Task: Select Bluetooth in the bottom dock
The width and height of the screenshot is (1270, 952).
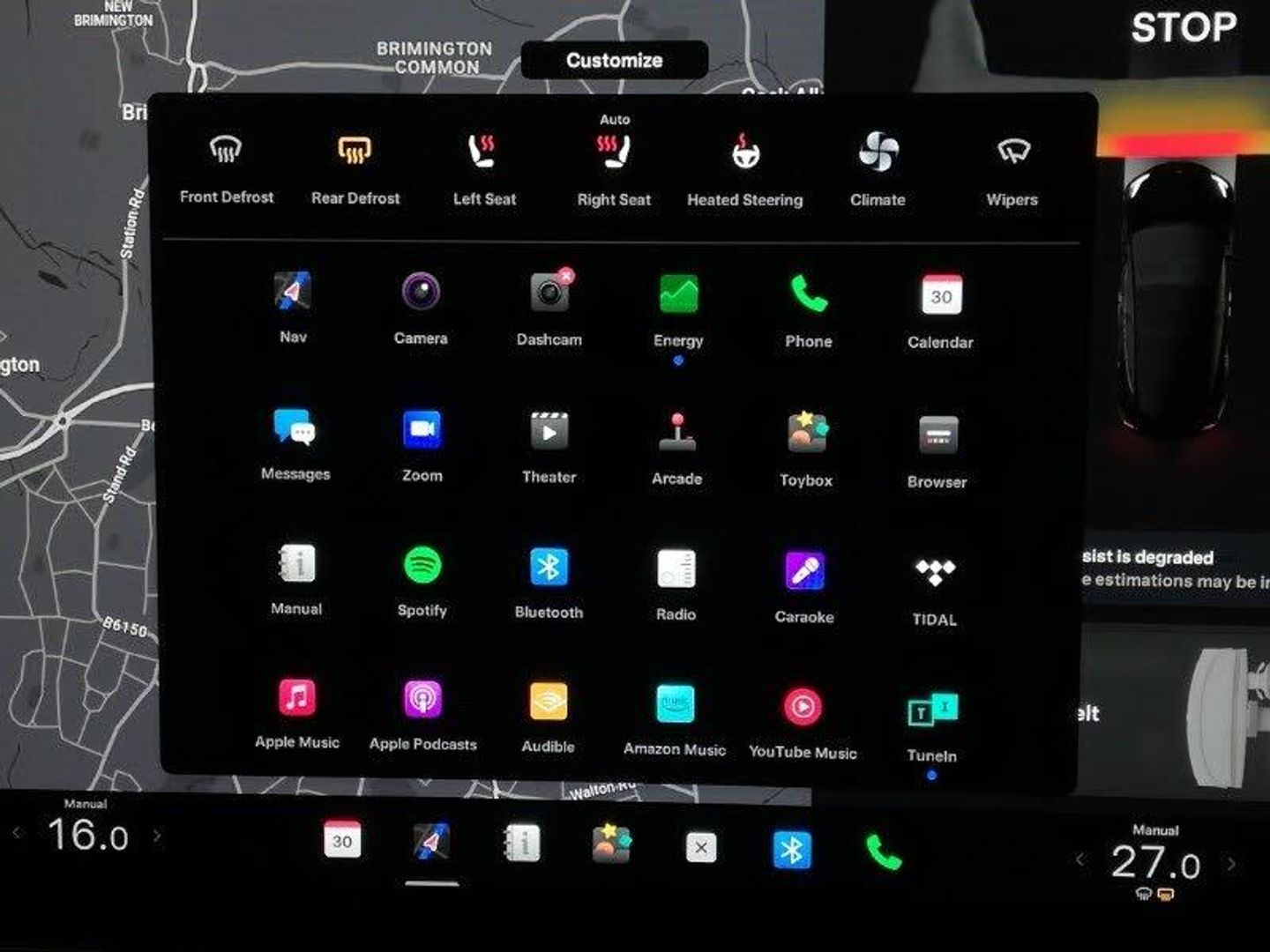Action: point(792,850)
